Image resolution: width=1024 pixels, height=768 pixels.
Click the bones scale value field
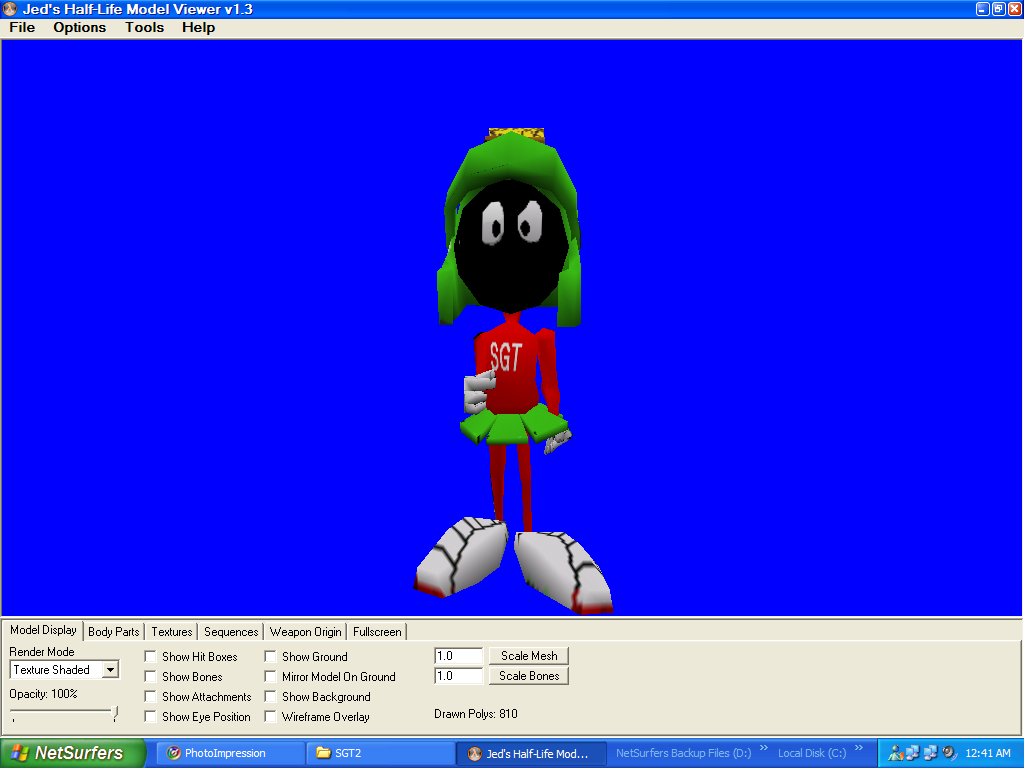tap(458, 676)
